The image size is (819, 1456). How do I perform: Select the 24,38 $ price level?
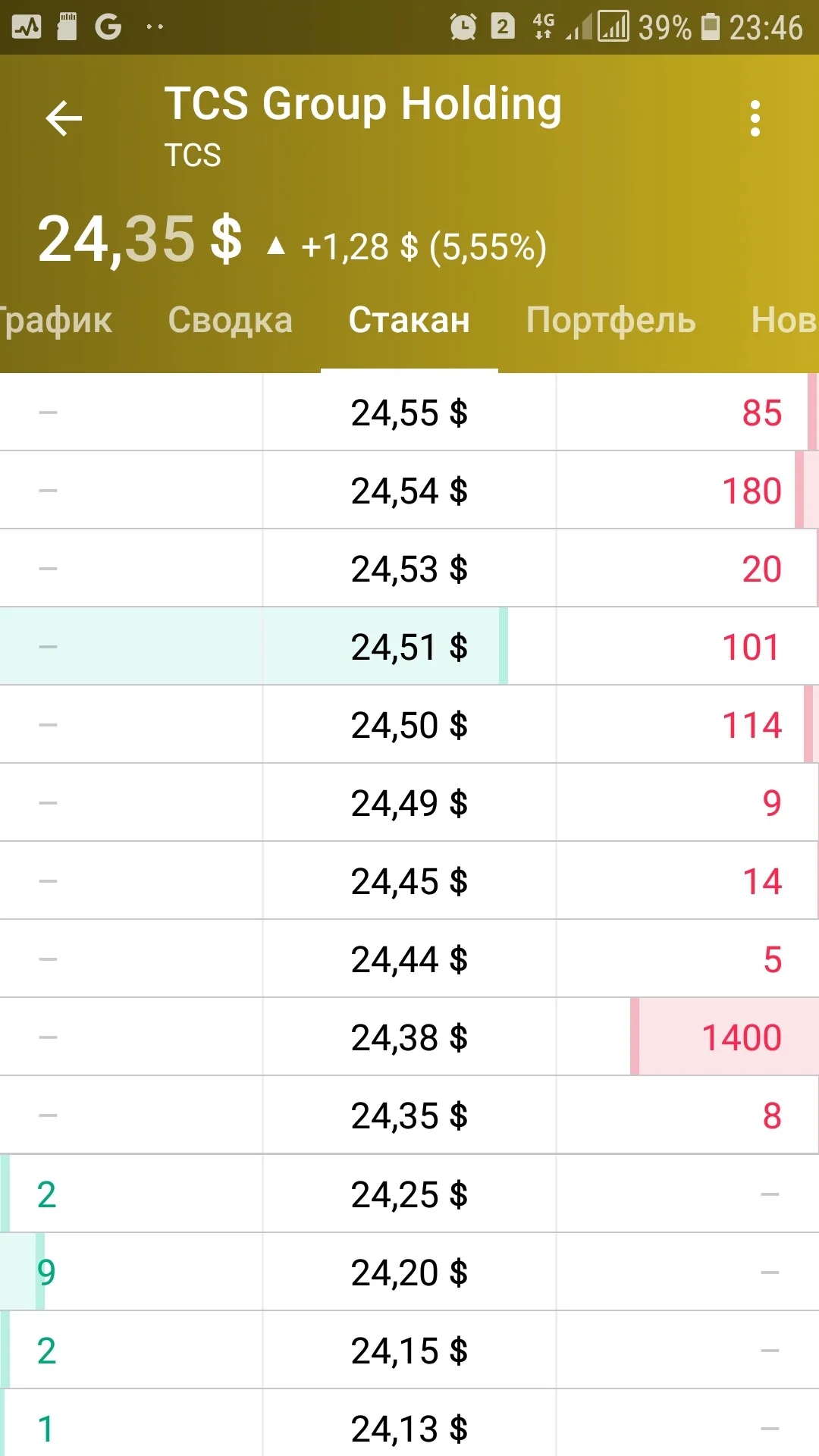coord(409,1037)
